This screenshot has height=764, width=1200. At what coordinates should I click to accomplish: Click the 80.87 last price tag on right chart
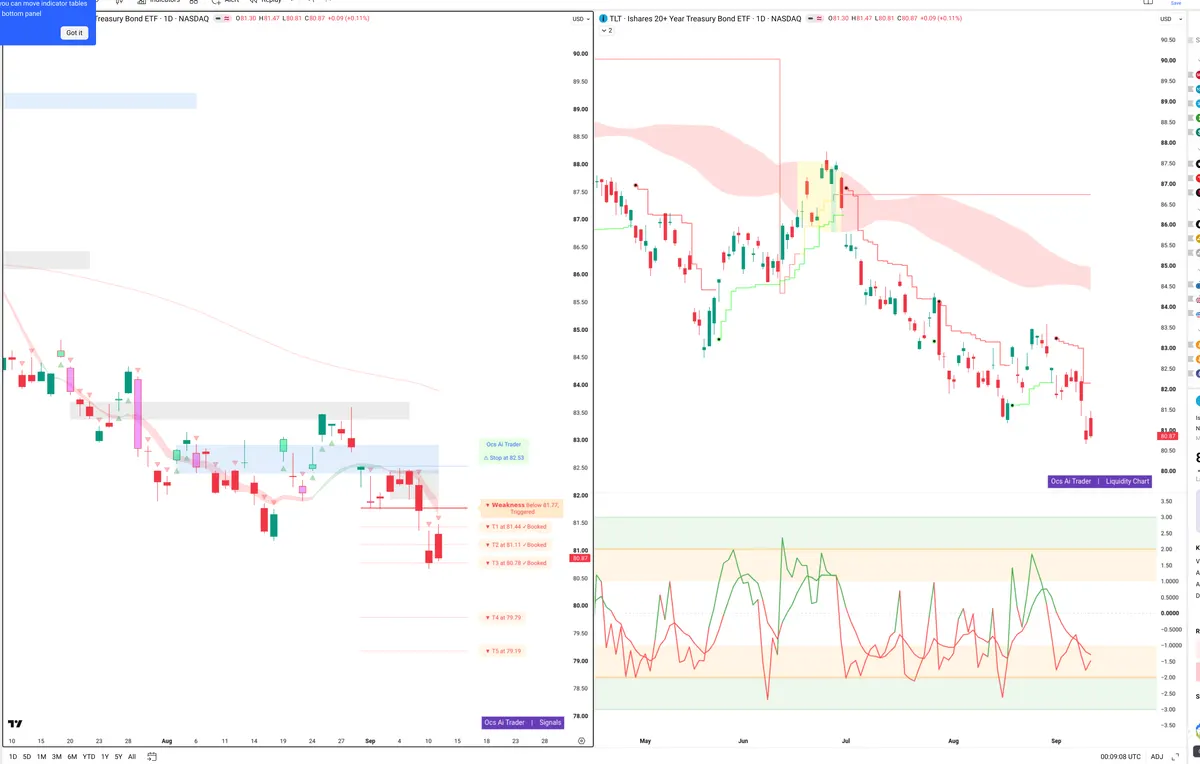tap(1167, 436)
